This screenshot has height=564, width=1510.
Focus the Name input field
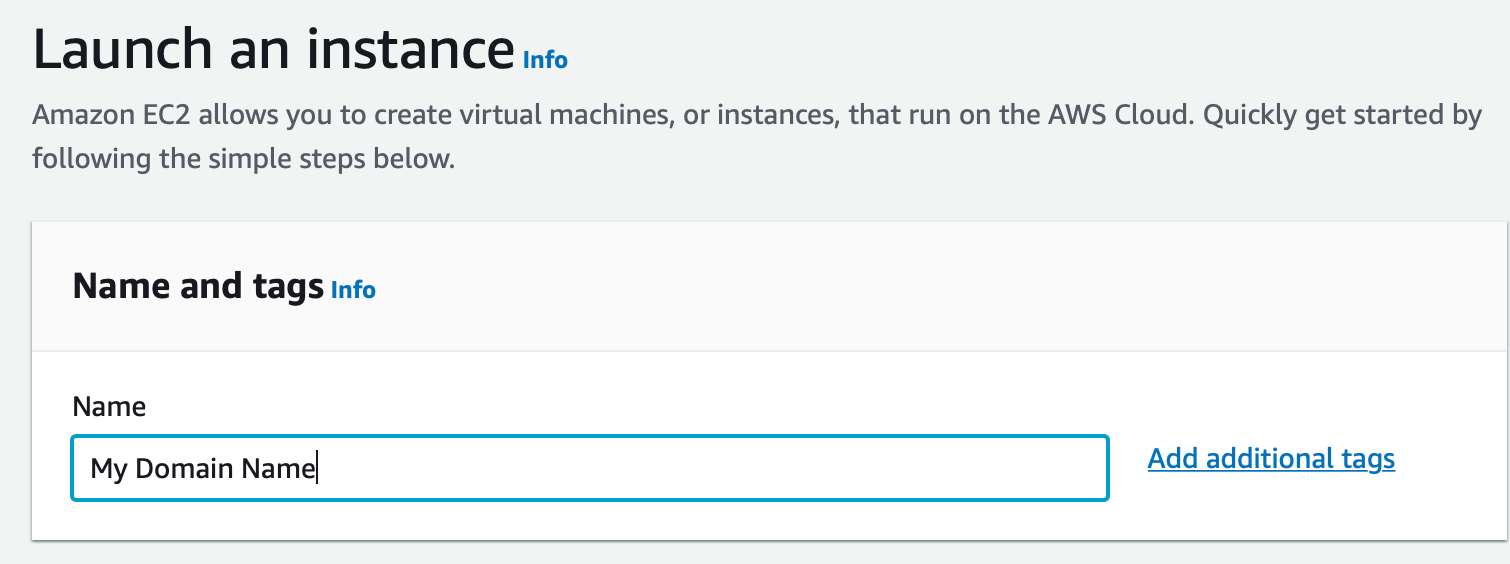590,467
